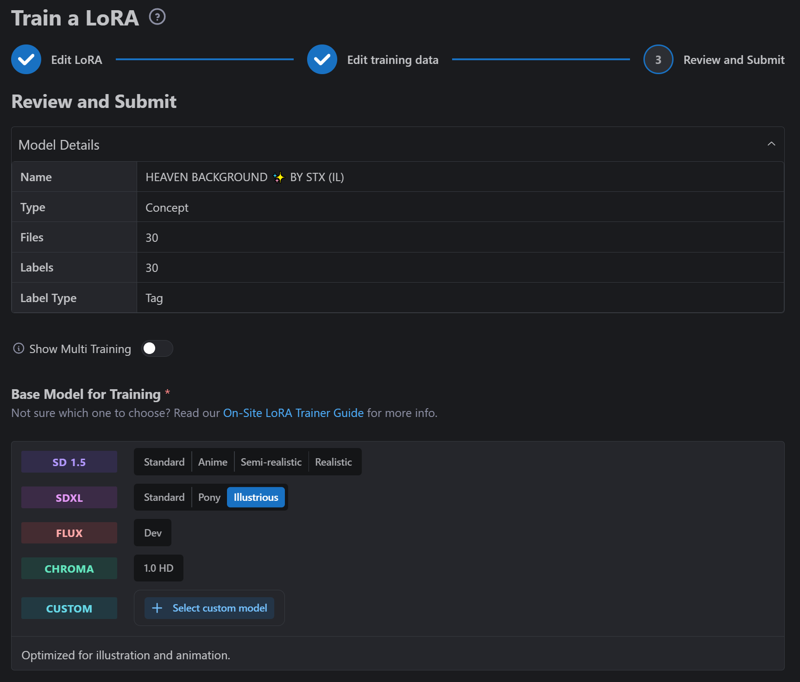This screenshot has height=682, width=800.
Task: Choose the Chroma 1.0 HD model
Action: 159,568
